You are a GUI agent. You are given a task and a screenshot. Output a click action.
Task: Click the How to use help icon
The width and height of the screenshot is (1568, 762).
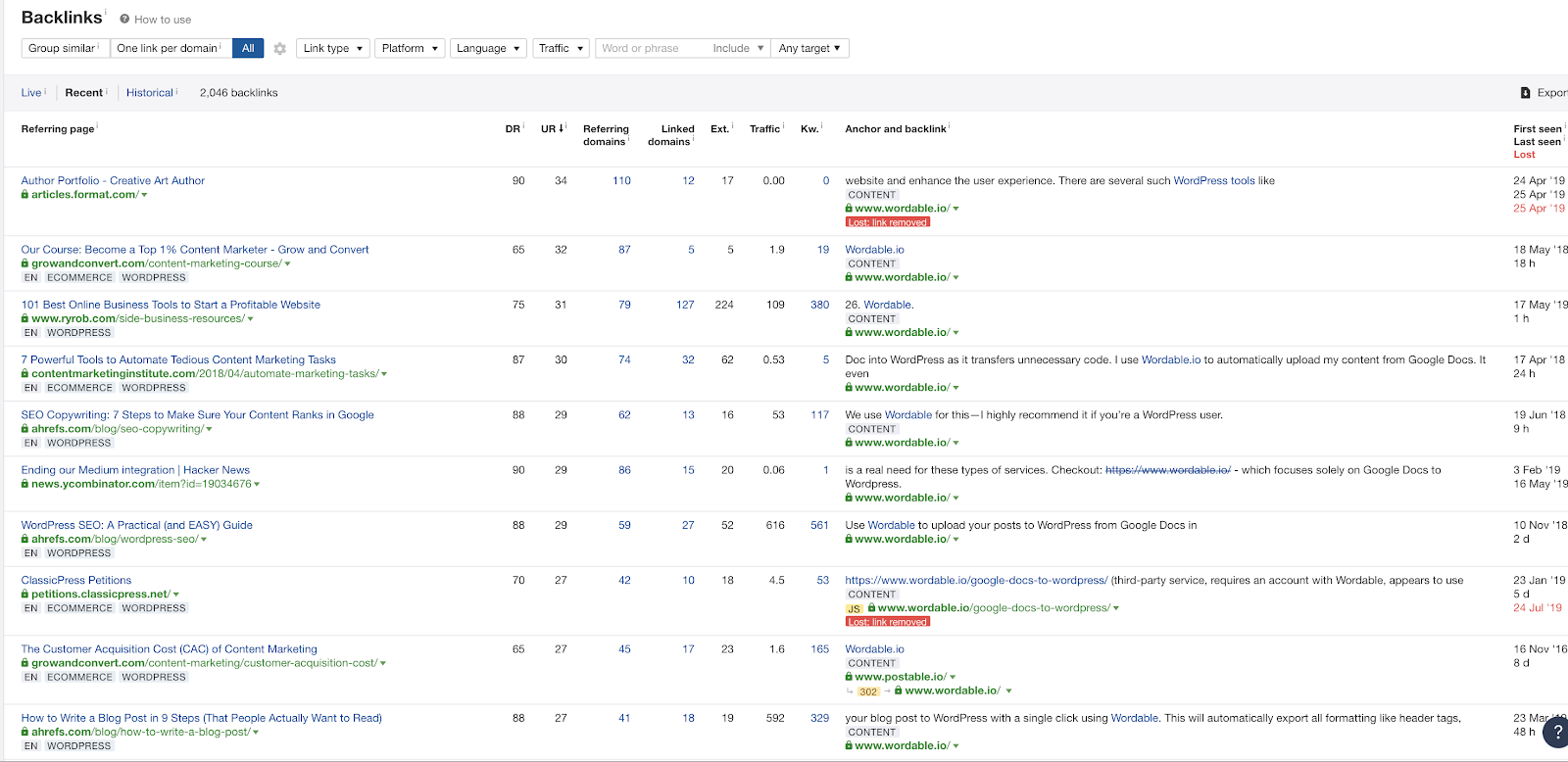click(x=124, y=20)
